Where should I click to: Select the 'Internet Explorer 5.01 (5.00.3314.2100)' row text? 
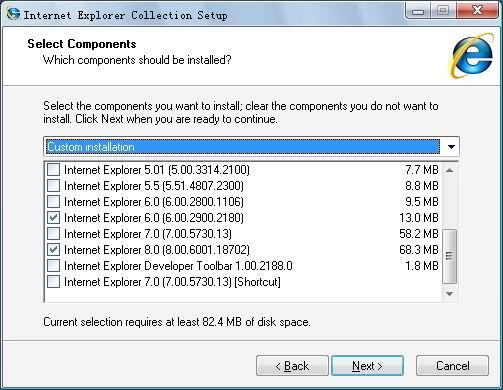tap(157, 170)
